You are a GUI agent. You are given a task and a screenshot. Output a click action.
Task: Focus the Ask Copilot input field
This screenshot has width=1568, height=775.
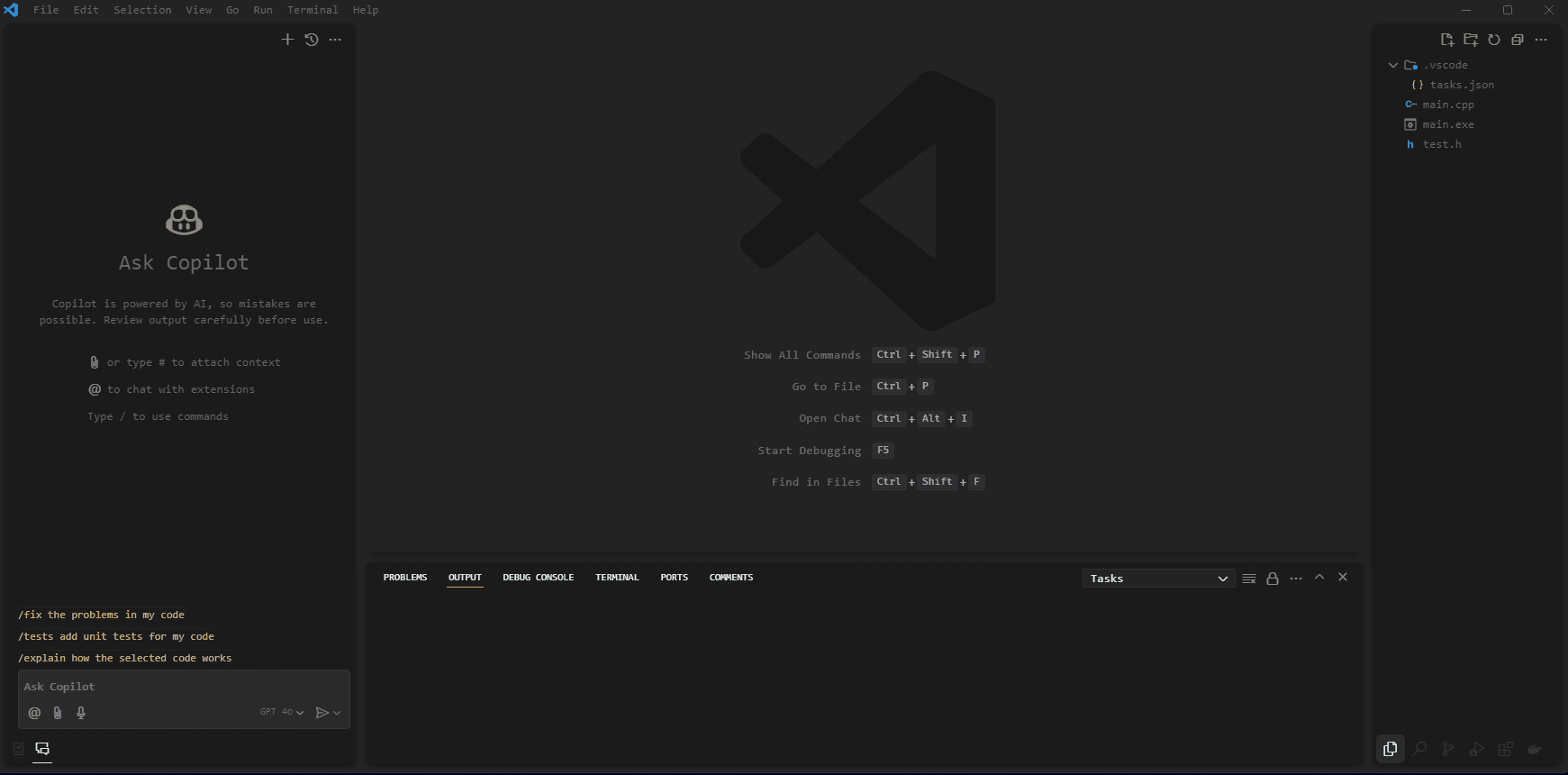(184, 687)
